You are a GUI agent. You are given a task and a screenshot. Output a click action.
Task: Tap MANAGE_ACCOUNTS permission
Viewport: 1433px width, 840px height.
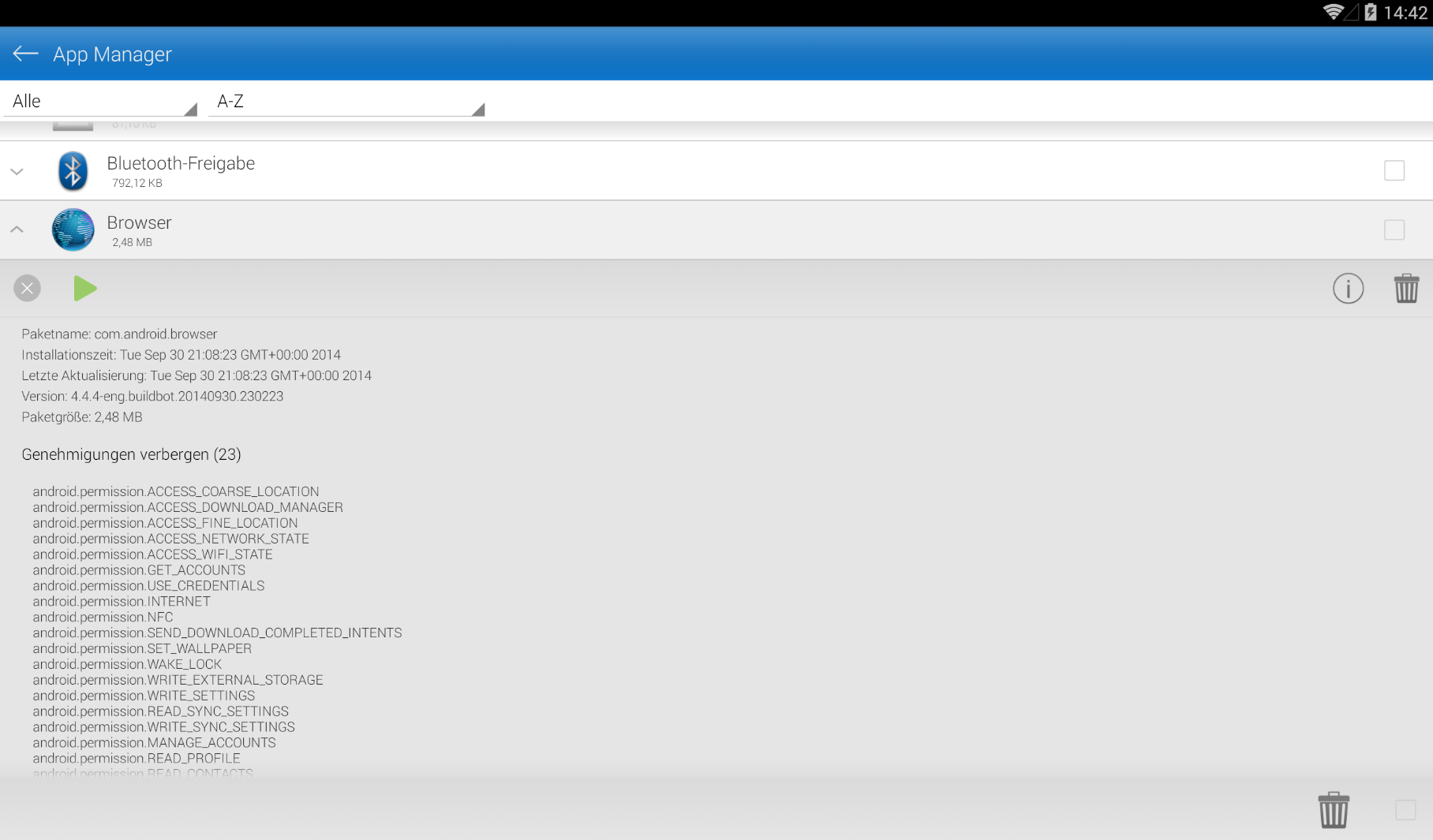pyautogui.click(x=154, y=743)
